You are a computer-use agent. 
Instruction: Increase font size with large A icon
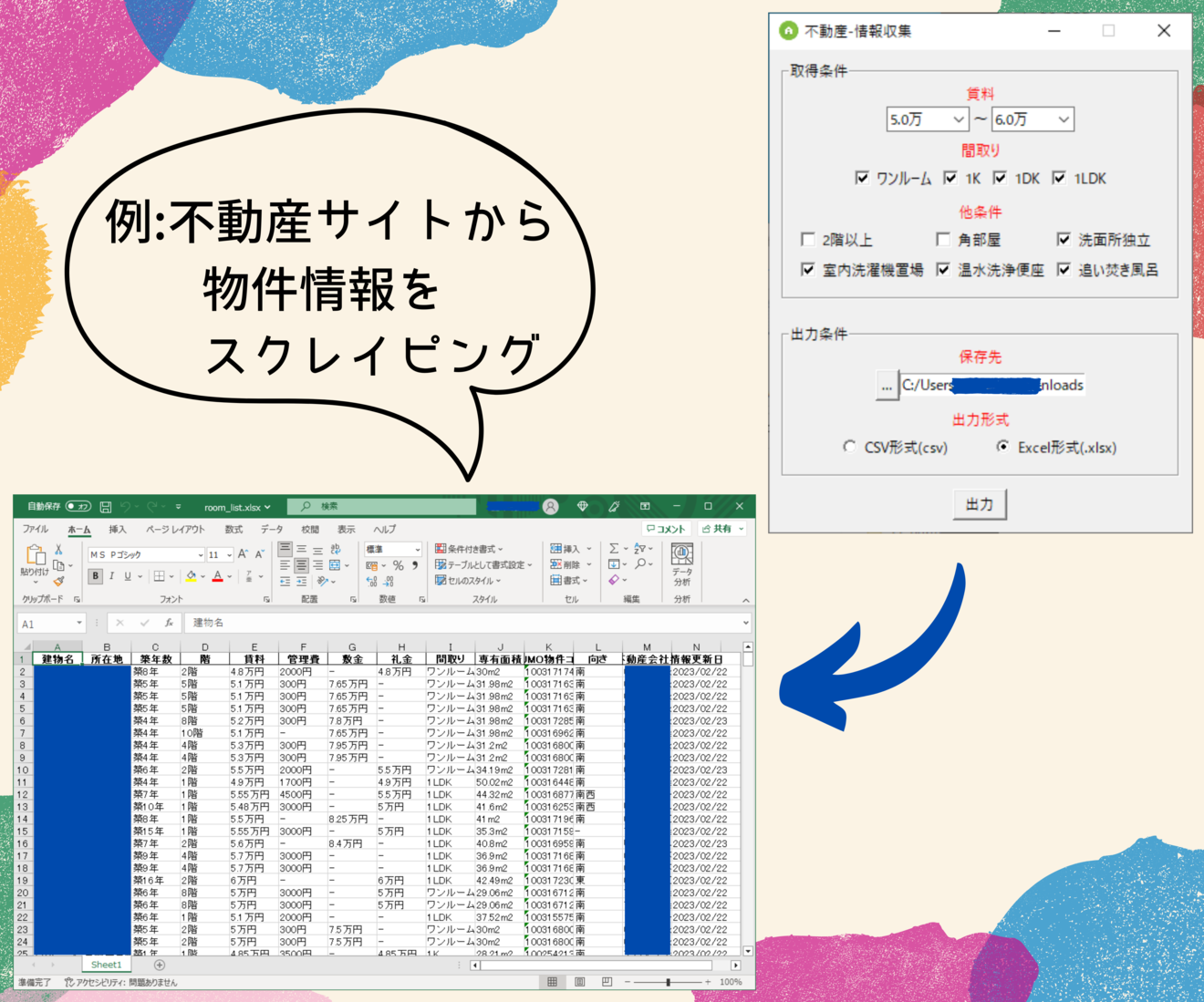point(243,554)
